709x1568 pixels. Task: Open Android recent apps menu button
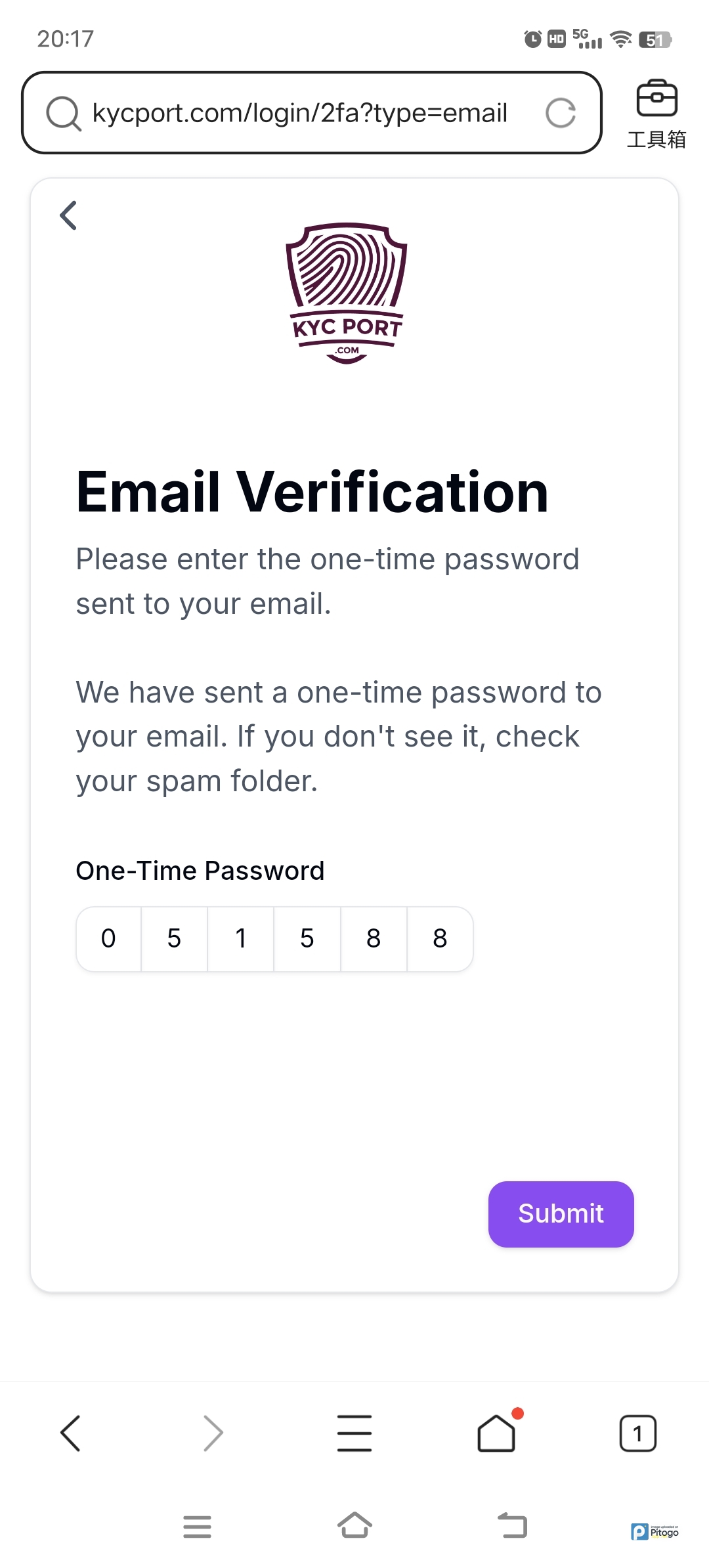pos(197,1527)
